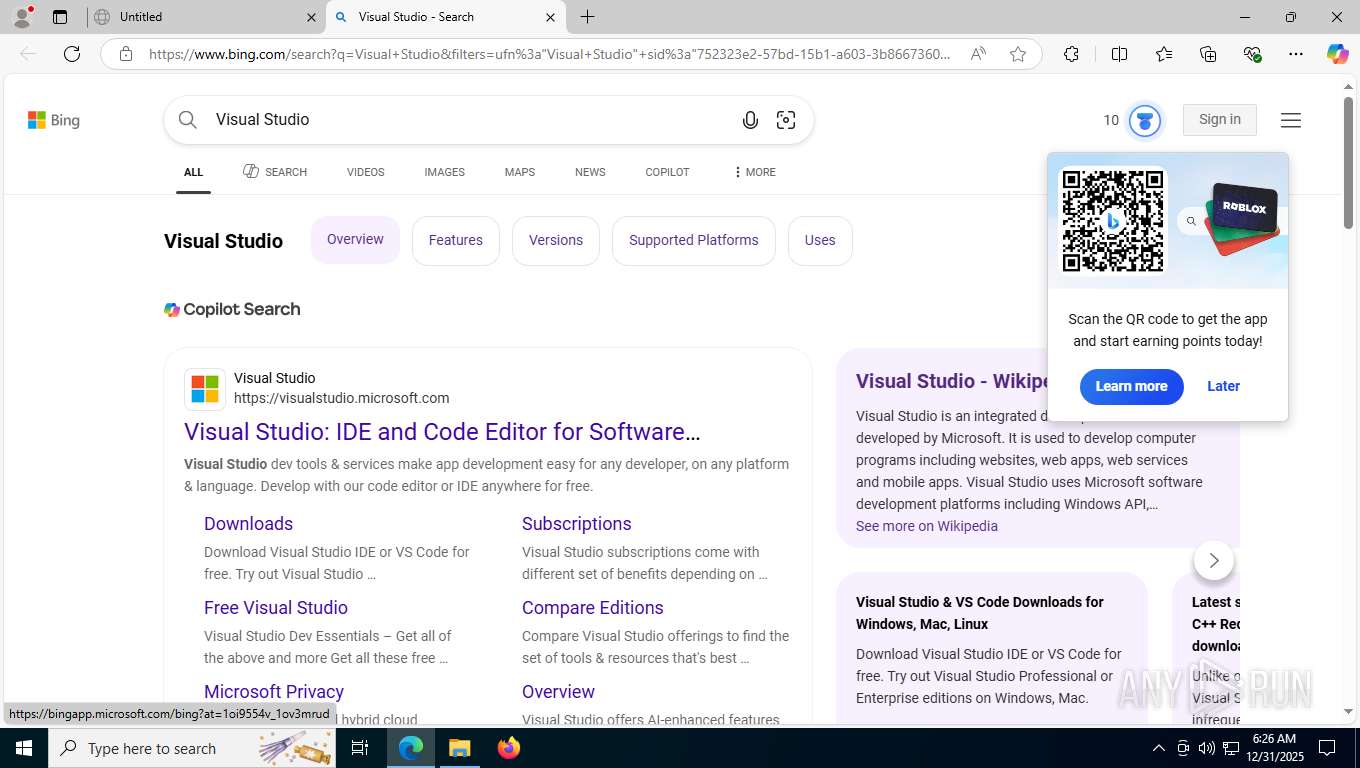Open Compare Editions link
This screenshot has width=1360, height=768.
(593, 608)
